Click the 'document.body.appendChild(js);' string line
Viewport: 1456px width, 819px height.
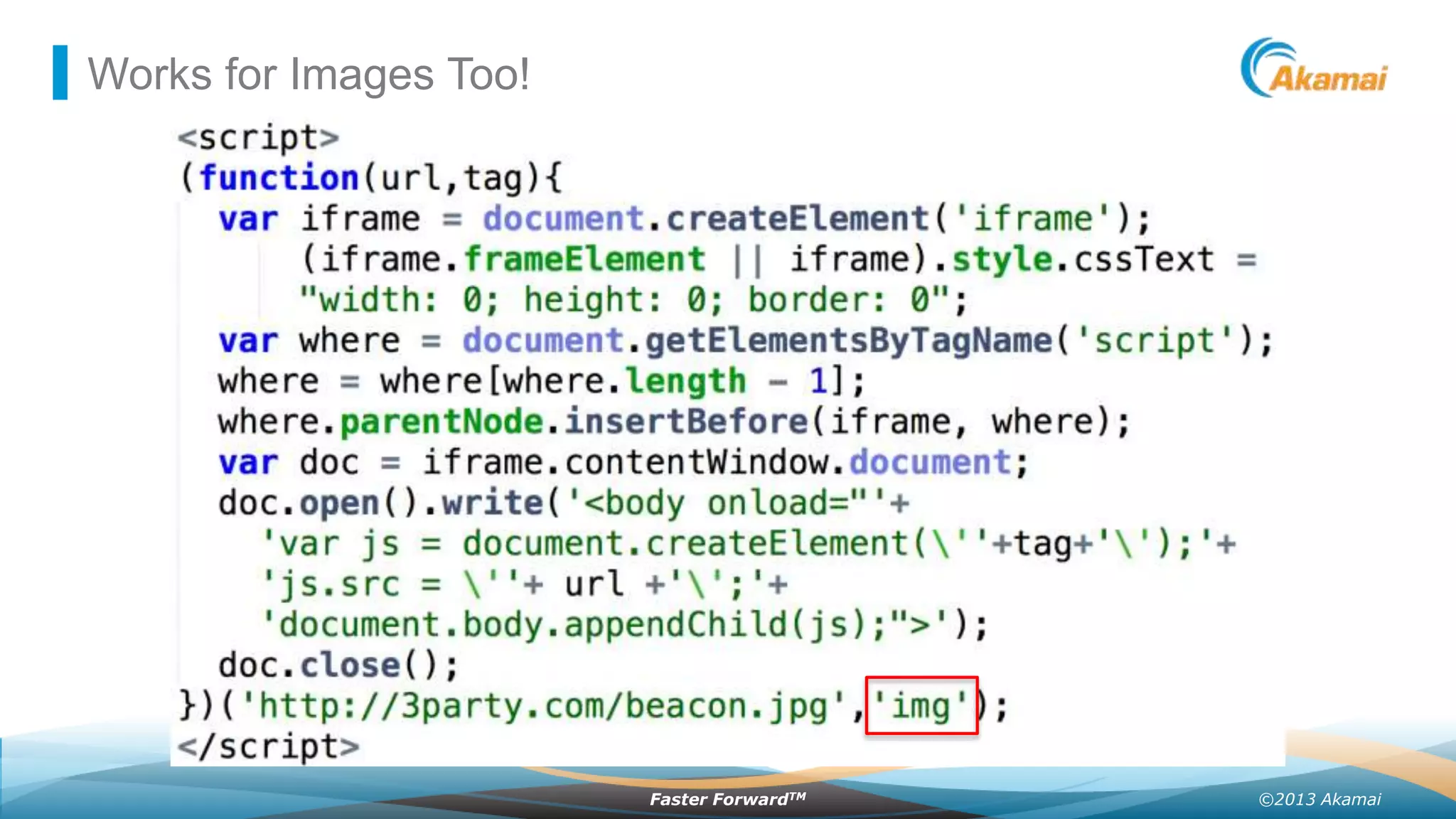click(x=625, y=625)
